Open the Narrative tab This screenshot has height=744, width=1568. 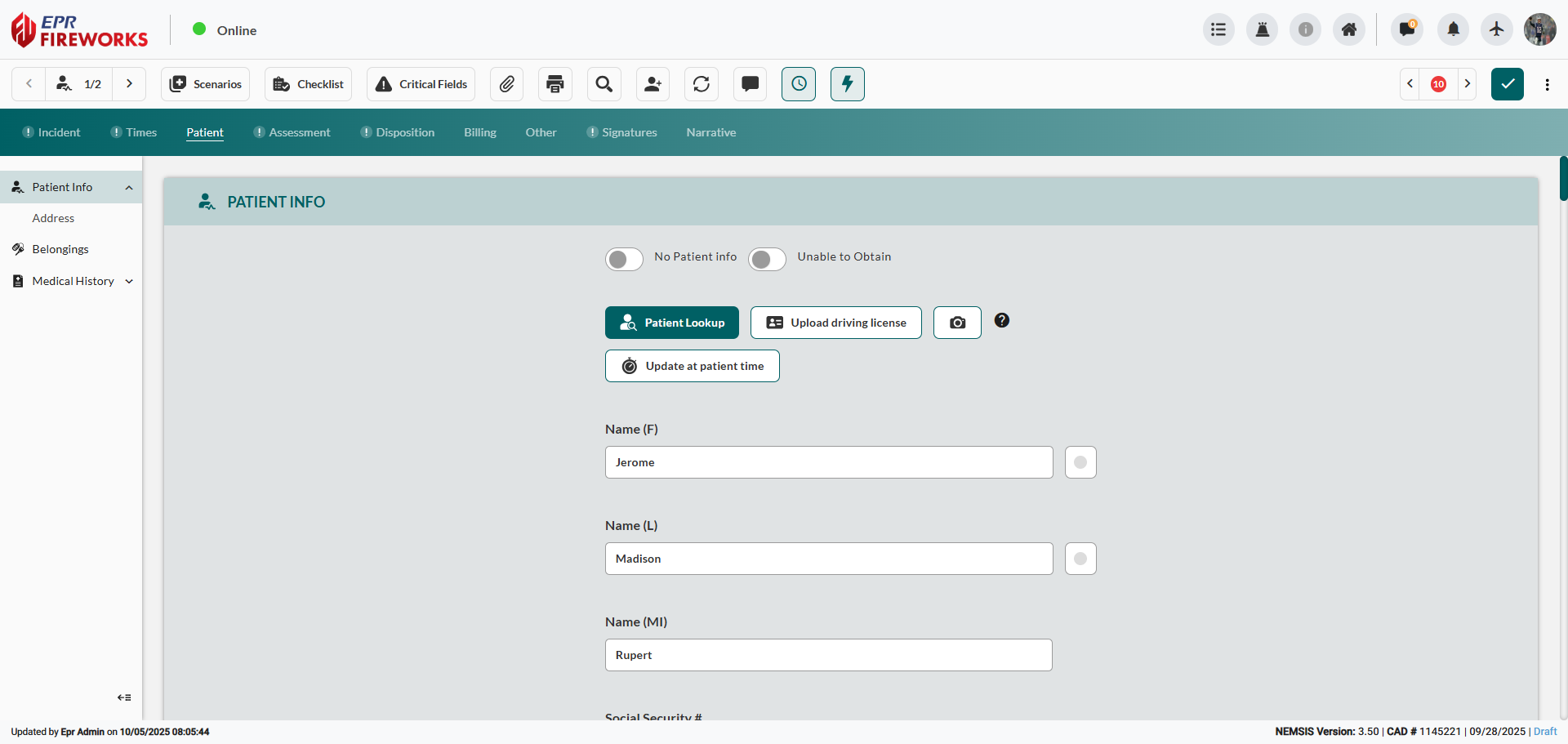(710, 132)
